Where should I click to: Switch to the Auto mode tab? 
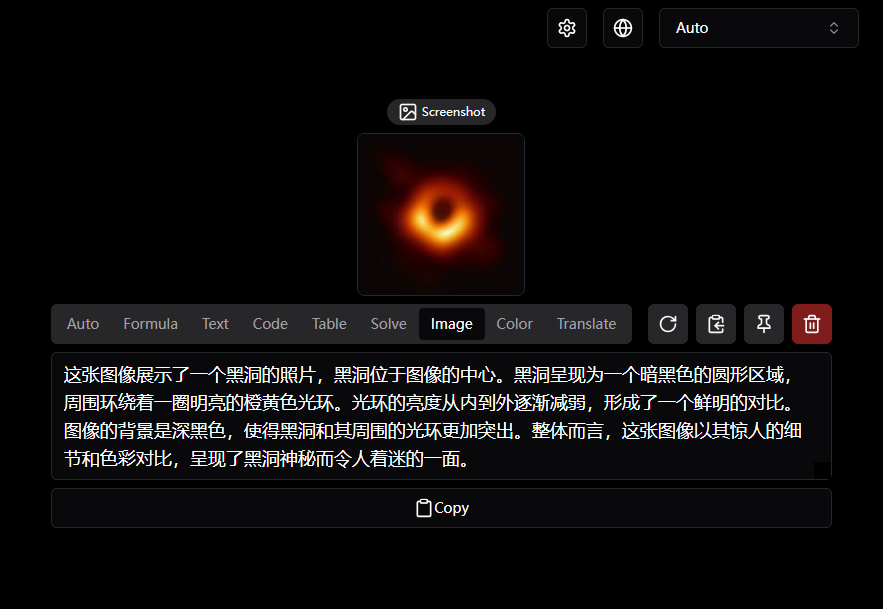coord(83,324)
